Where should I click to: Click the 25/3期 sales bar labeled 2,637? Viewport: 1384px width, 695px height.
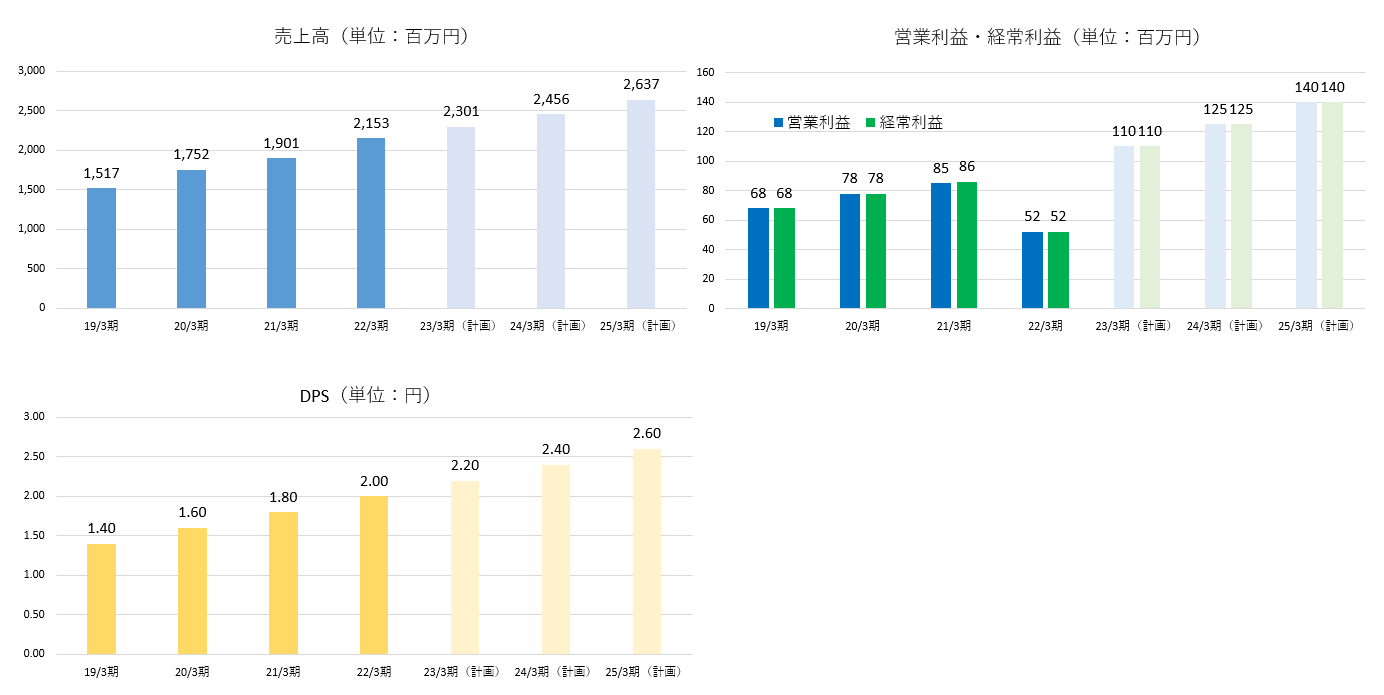[x=641, y=204]
